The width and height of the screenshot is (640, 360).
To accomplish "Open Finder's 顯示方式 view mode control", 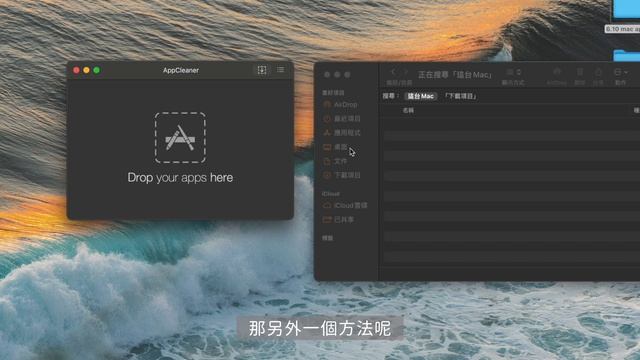I will (x=513, y=72).
